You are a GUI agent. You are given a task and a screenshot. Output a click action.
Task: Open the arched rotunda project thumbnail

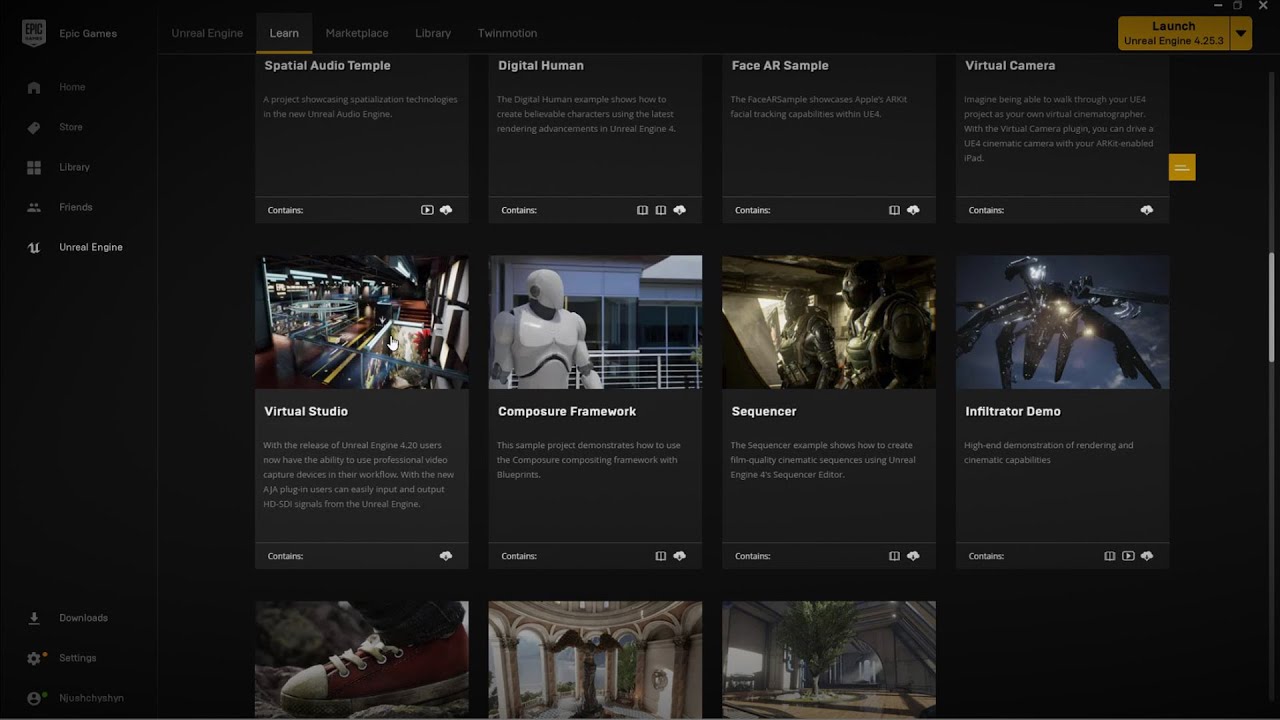click(x=595, y=659)
